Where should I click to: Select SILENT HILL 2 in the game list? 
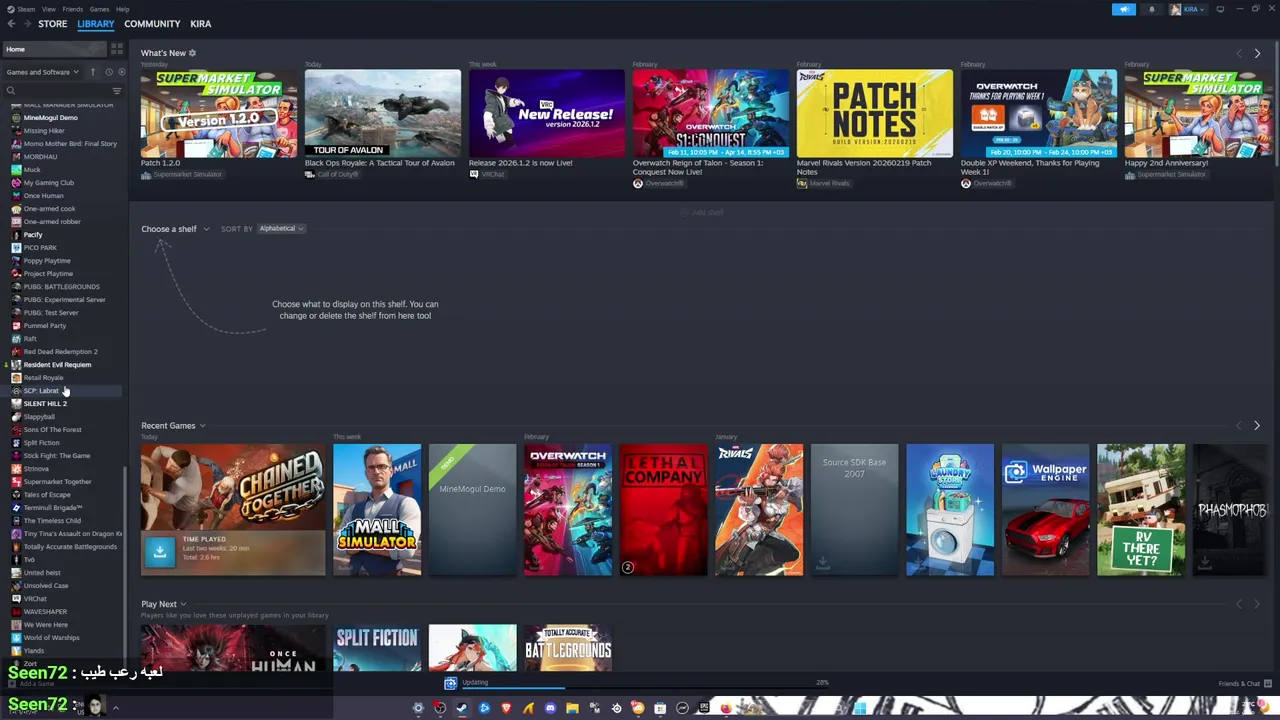[x=45, y=404]
